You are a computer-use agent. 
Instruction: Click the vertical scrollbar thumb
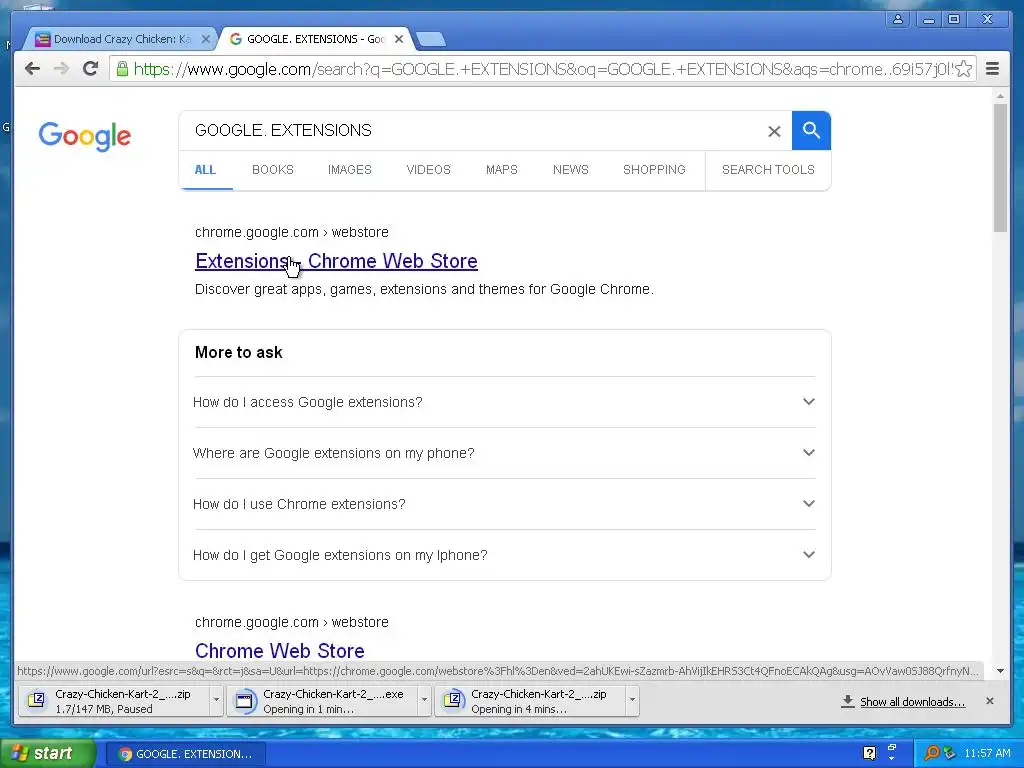tap(1000, 167)
